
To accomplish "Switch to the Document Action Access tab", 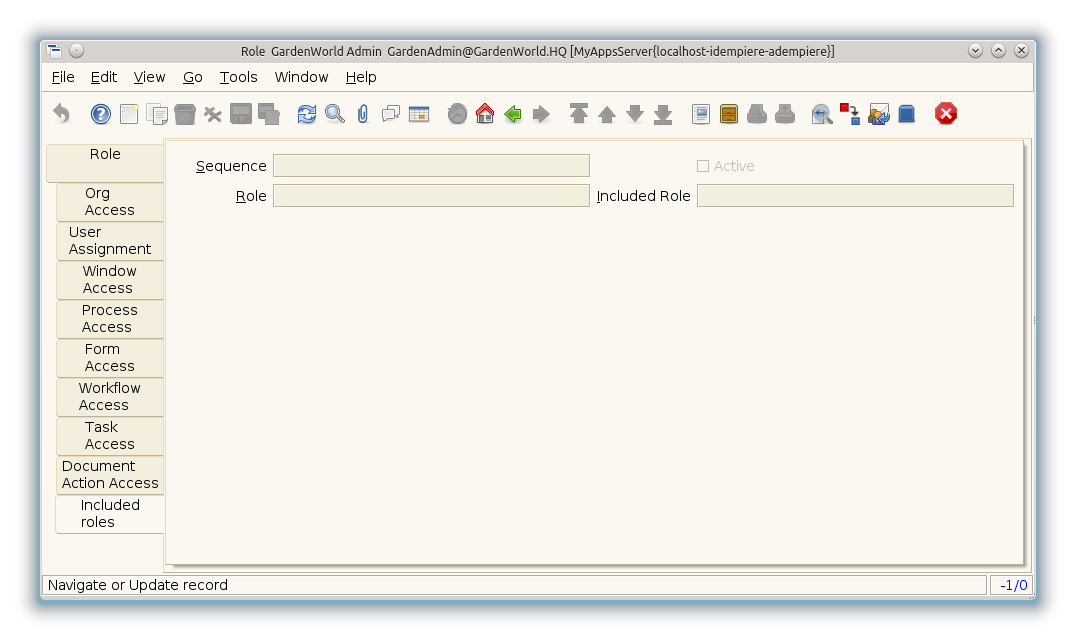I will [110, 475].
